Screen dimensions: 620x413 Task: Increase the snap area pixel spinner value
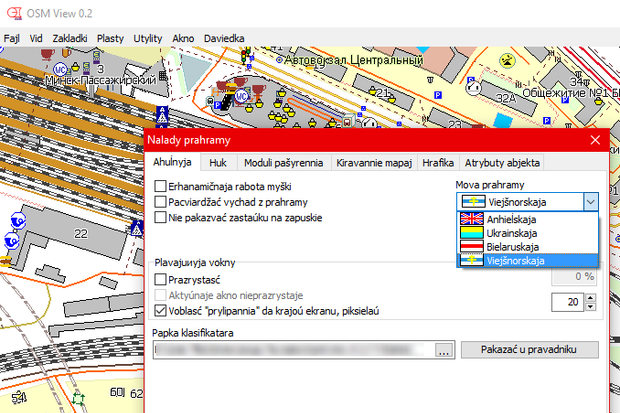tap(592, 297)
